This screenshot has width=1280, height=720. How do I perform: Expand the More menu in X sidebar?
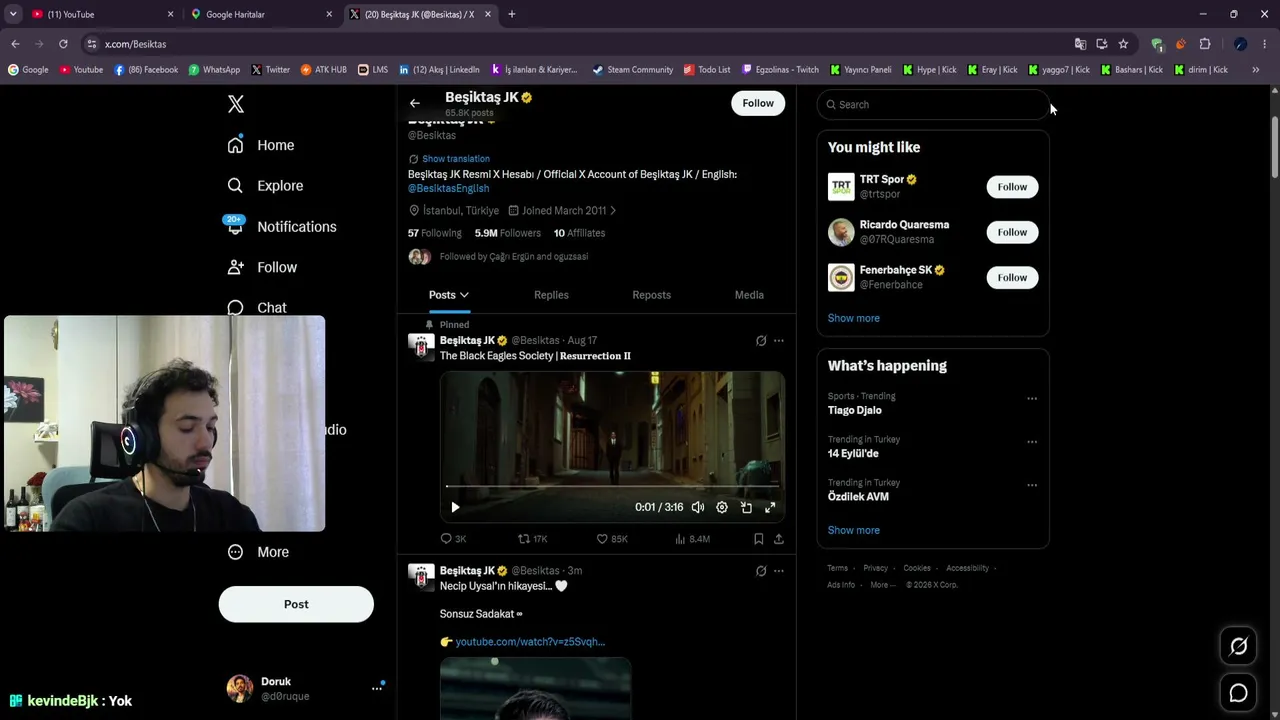tap(258, 552)
